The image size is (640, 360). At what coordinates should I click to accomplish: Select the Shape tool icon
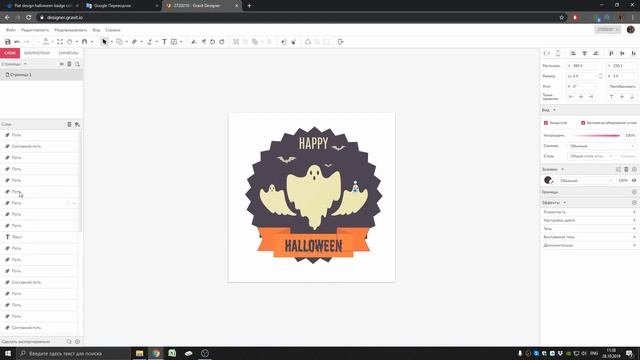coord(119,42)
